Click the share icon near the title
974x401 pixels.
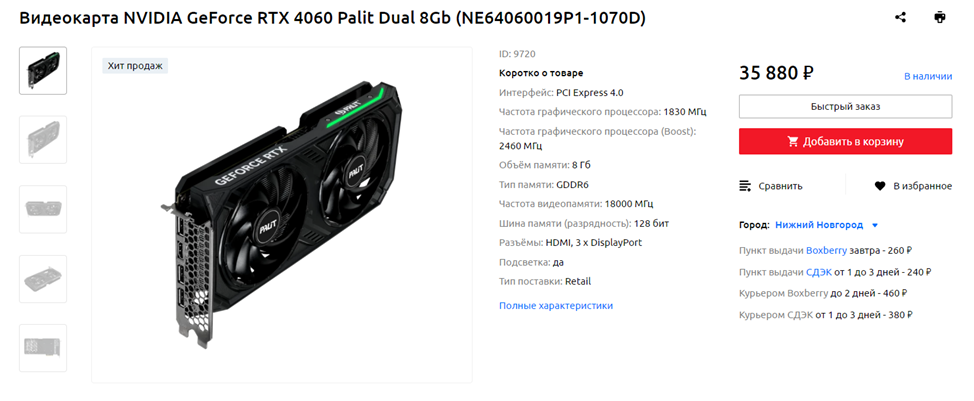click(900, 17)
